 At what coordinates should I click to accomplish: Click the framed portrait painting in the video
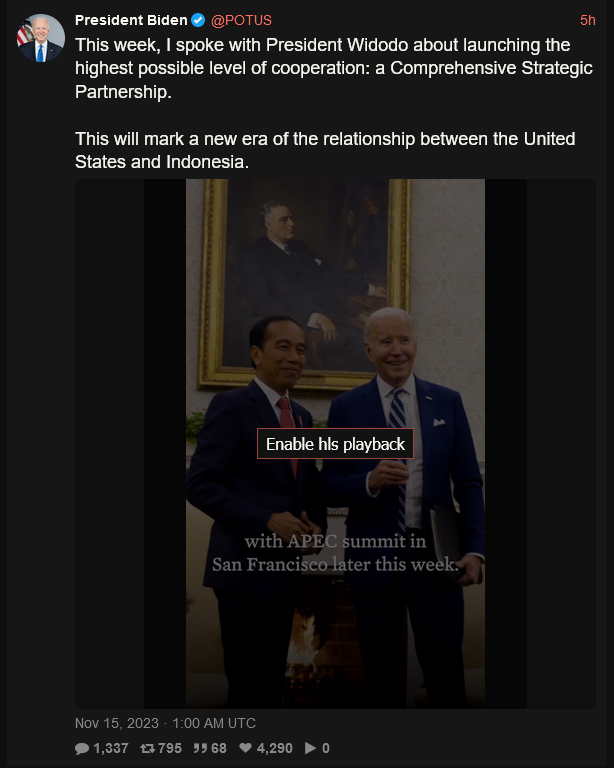click(x=305, y=283)
